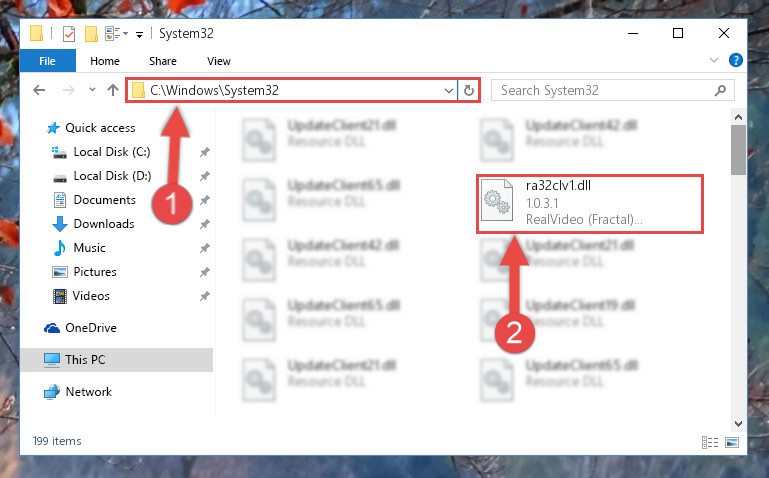Click the search magnifier icon

(x=720, y=90)
